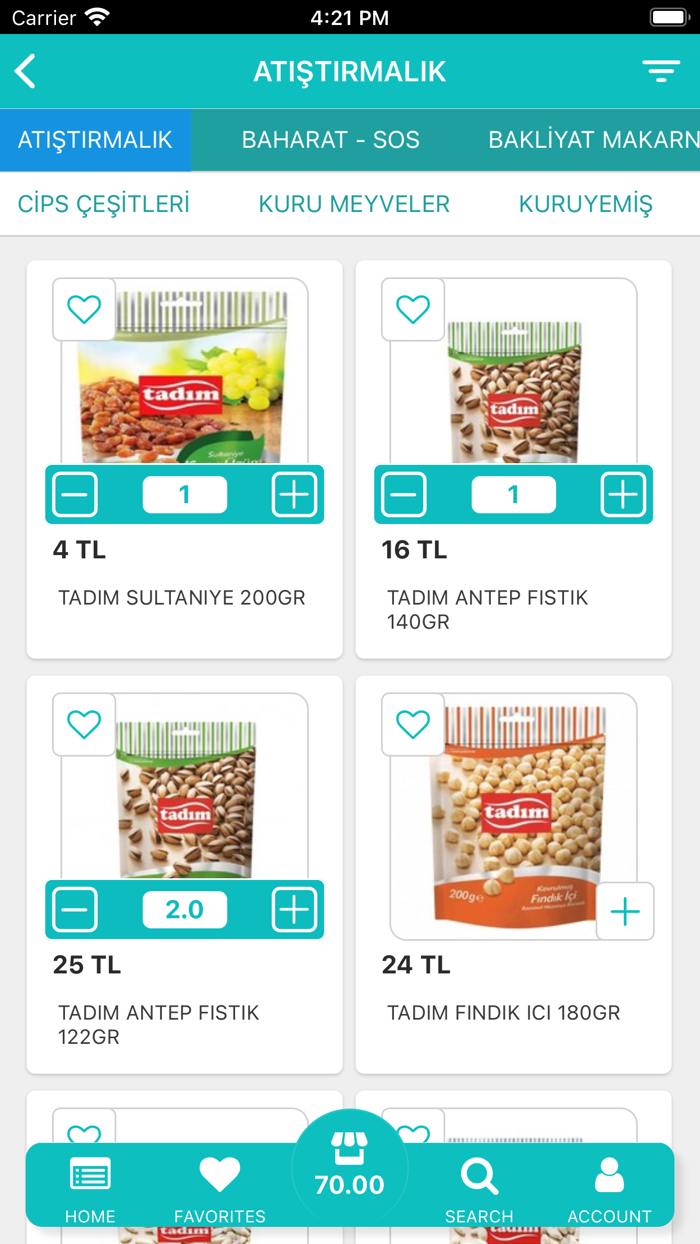Tap the Wi-Fi icon in status bar
Image resolution: width=700 pixels, height=1244 pixels.
tap(97, 16)
